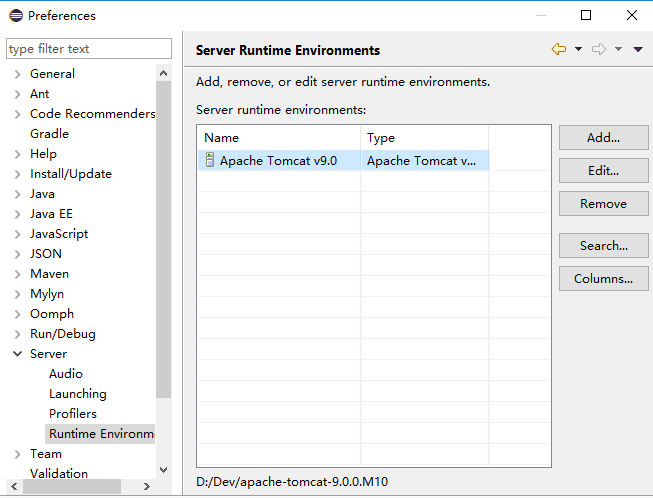The image size is (653, 498).
Task: Maximize the Preferences window
Action: pyautogui.click(x=586, y=15)
